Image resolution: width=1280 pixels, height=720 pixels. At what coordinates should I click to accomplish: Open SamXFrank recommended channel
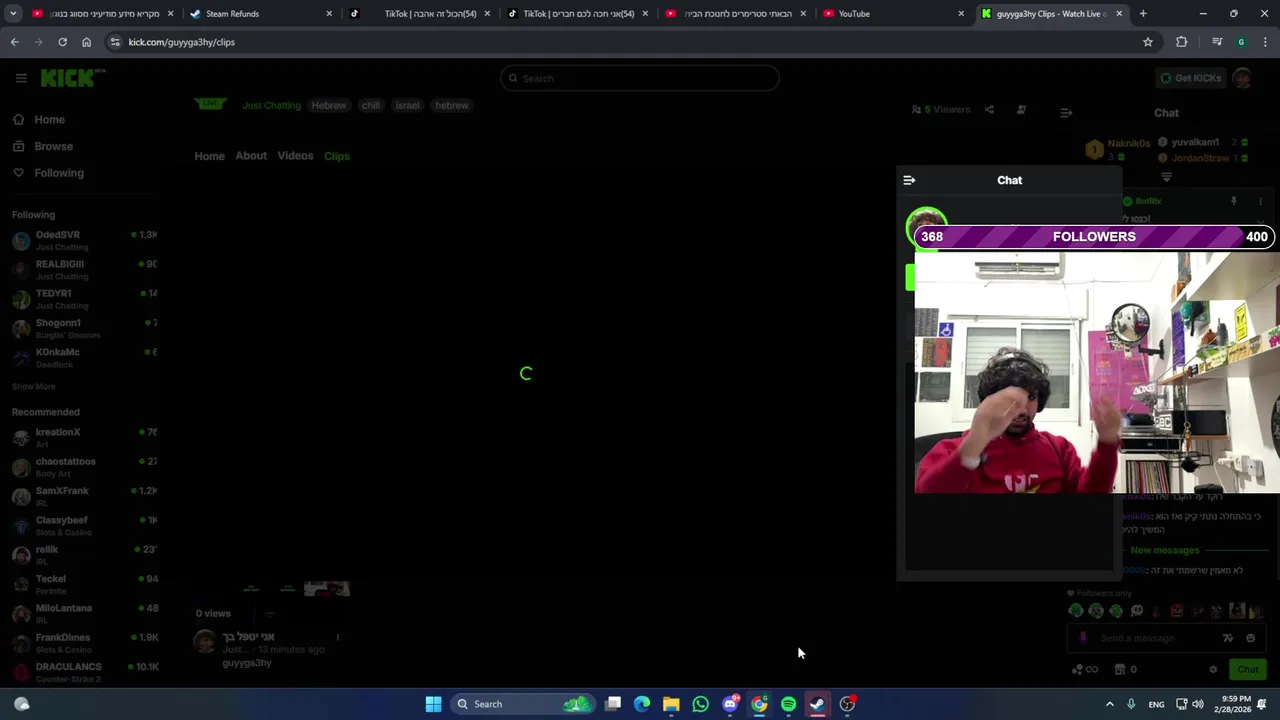click(x=85, y=496)
